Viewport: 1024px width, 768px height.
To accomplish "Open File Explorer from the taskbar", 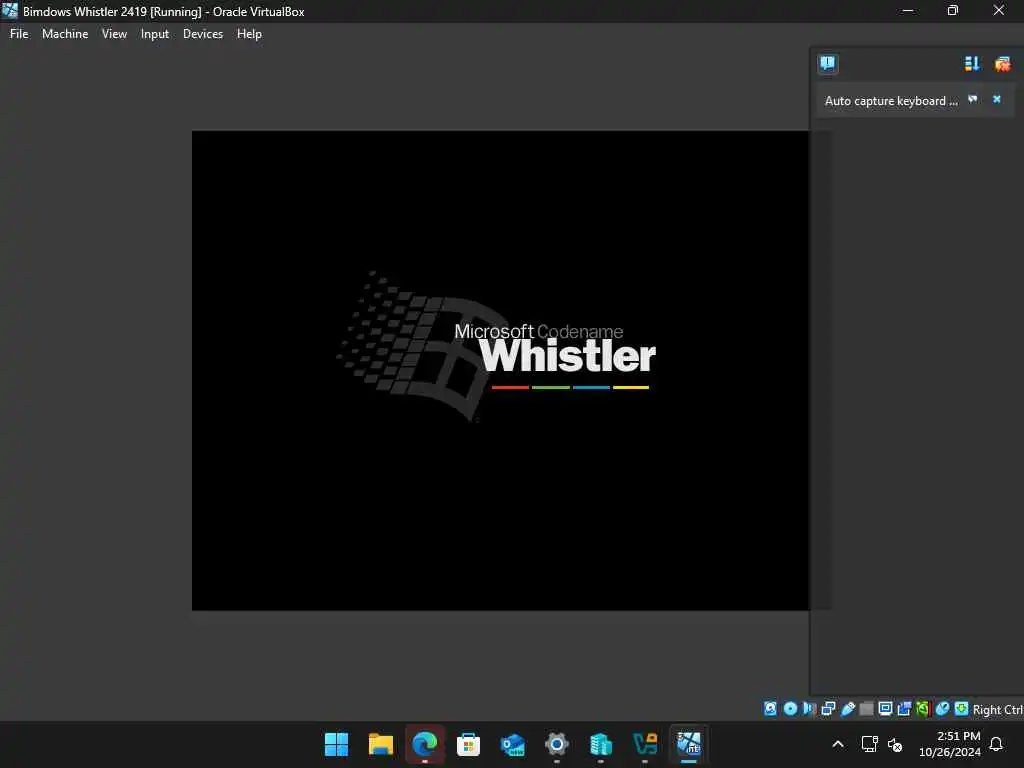I will pyautogui.click(x=381, y=744).
